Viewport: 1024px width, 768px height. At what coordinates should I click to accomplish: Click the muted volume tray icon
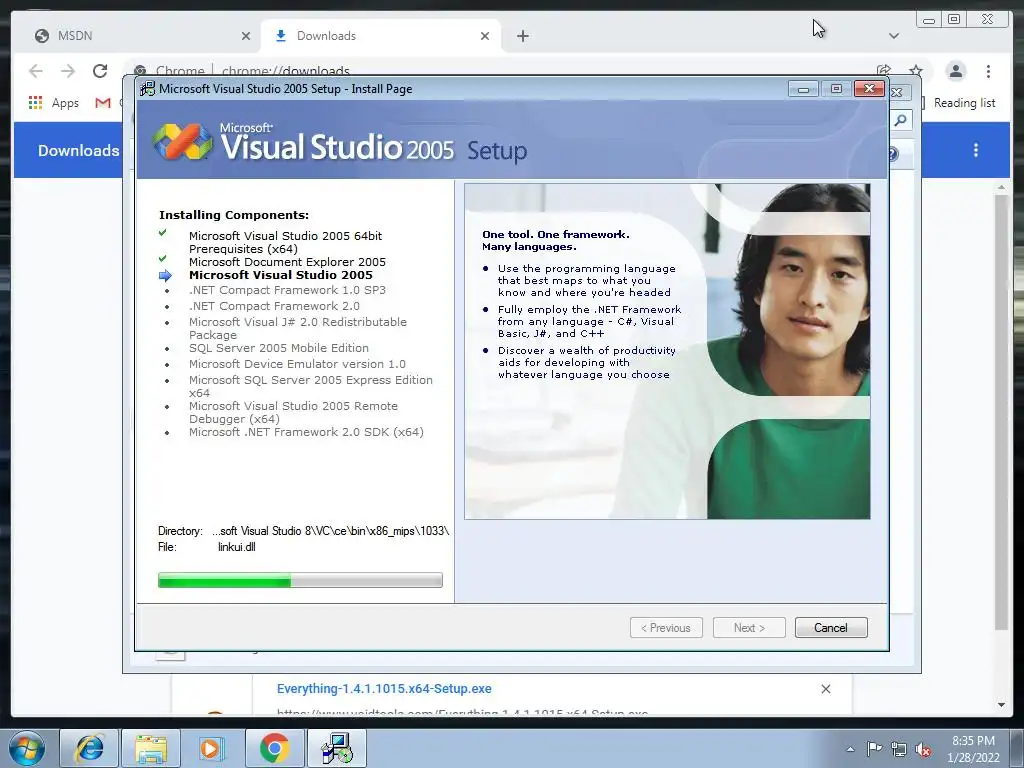click(x=923, y=749)
